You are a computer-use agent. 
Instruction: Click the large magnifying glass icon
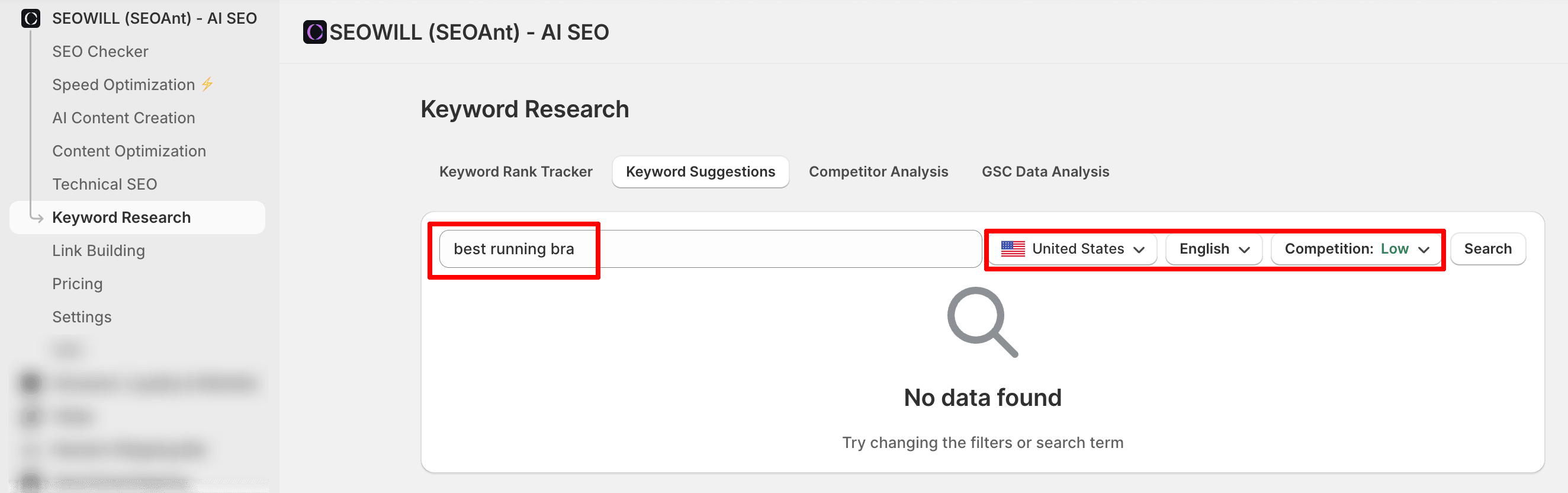pyautogui.click(x=982, y=322)
